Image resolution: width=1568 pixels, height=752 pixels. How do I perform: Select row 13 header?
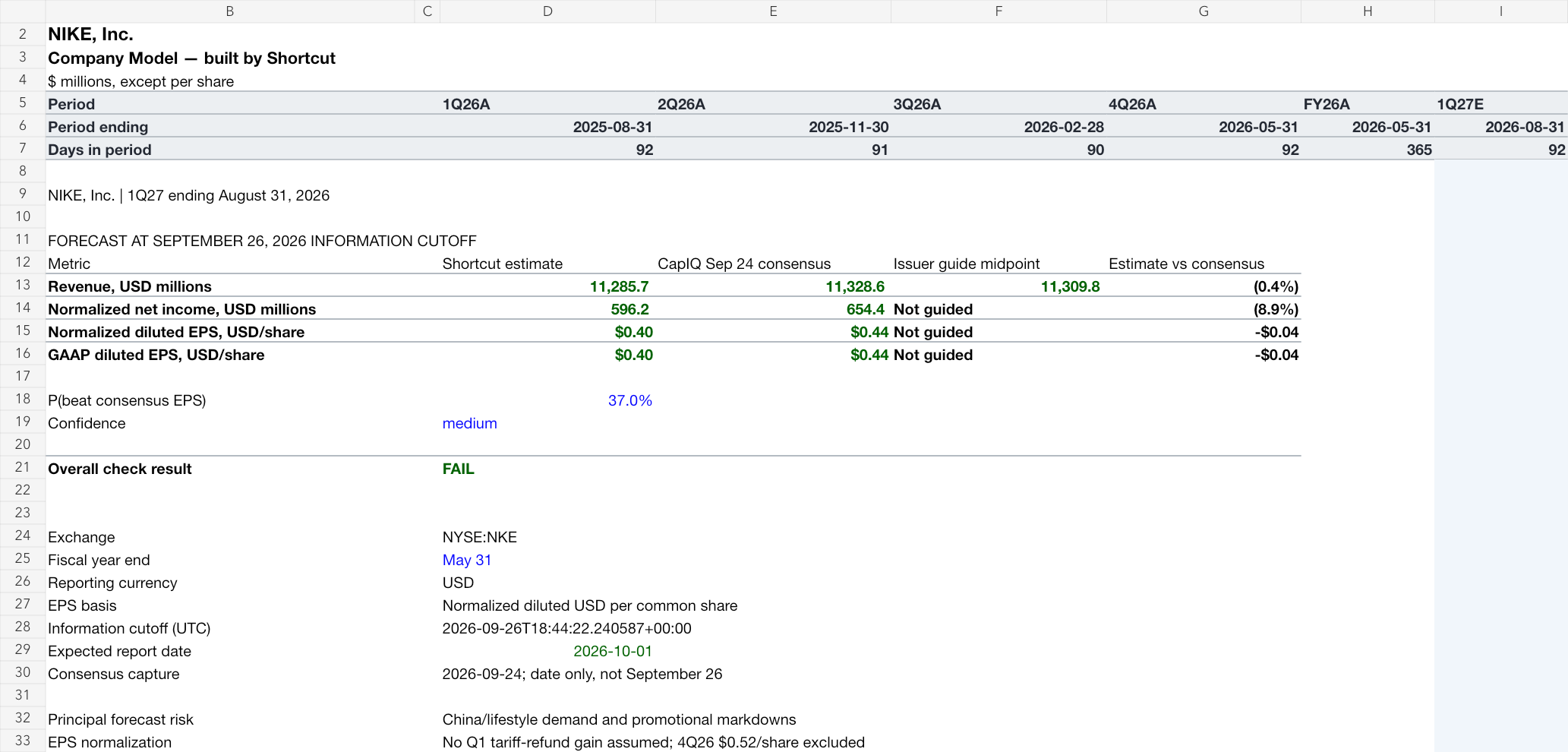click(x=23, y=285)
